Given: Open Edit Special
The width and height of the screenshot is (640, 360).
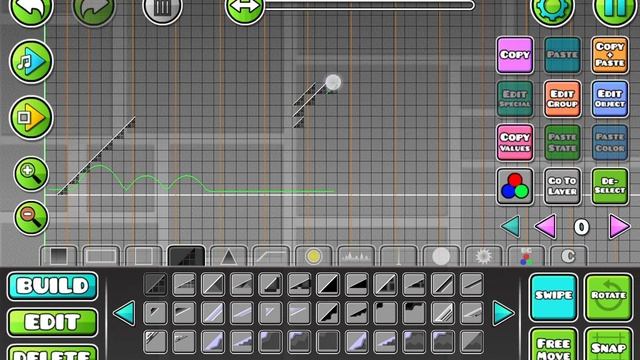Looking at the screenshot, I should tap(515, 98).
